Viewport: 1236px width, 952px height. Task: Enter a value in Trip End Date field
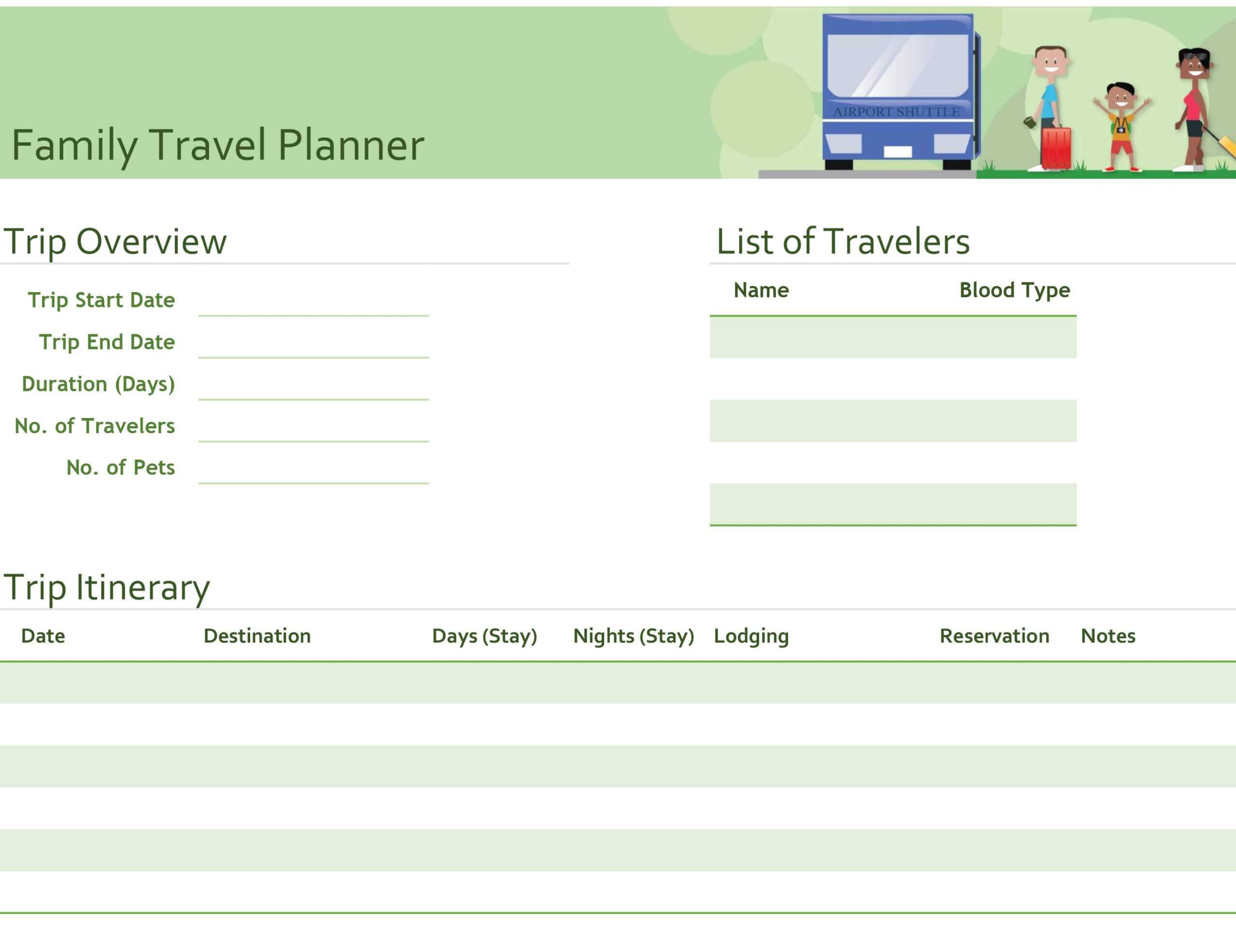pos(310,341)
